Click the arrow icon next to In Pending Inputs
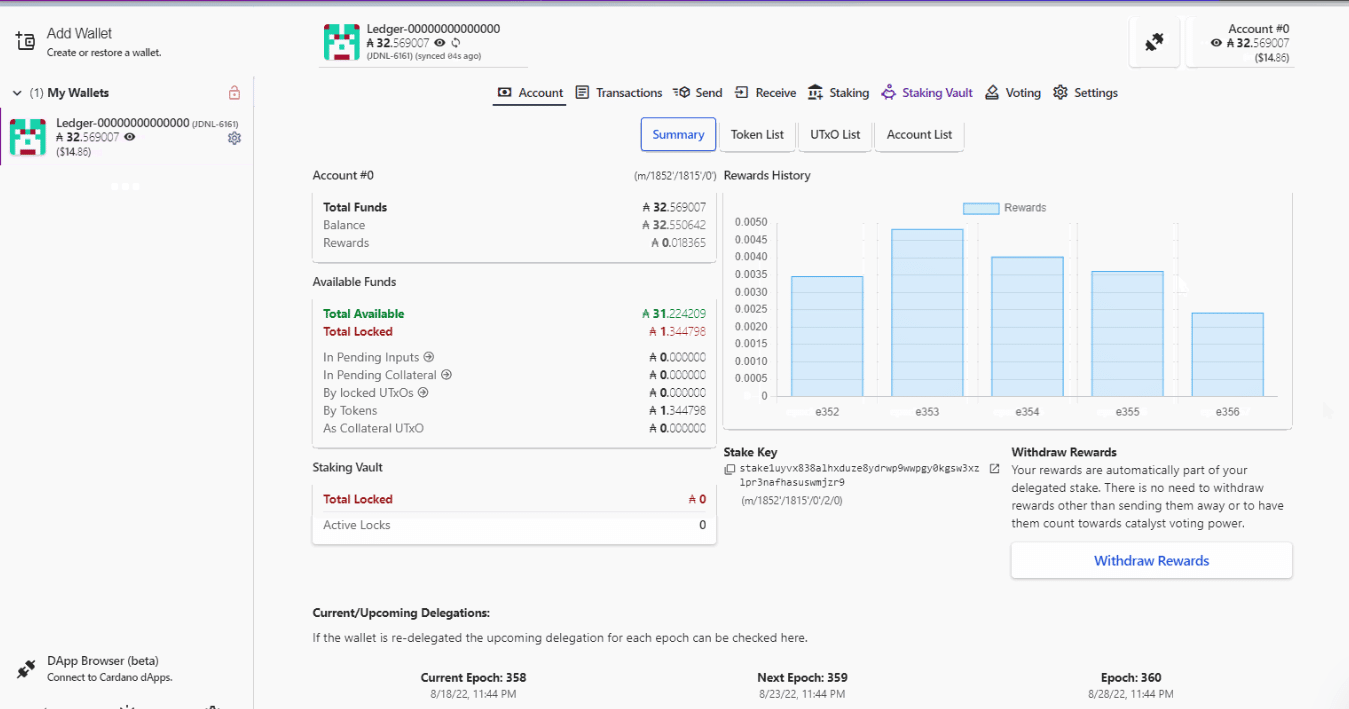Image resolution: width=1349 pixels, height=709 pixels. point(428,357)
